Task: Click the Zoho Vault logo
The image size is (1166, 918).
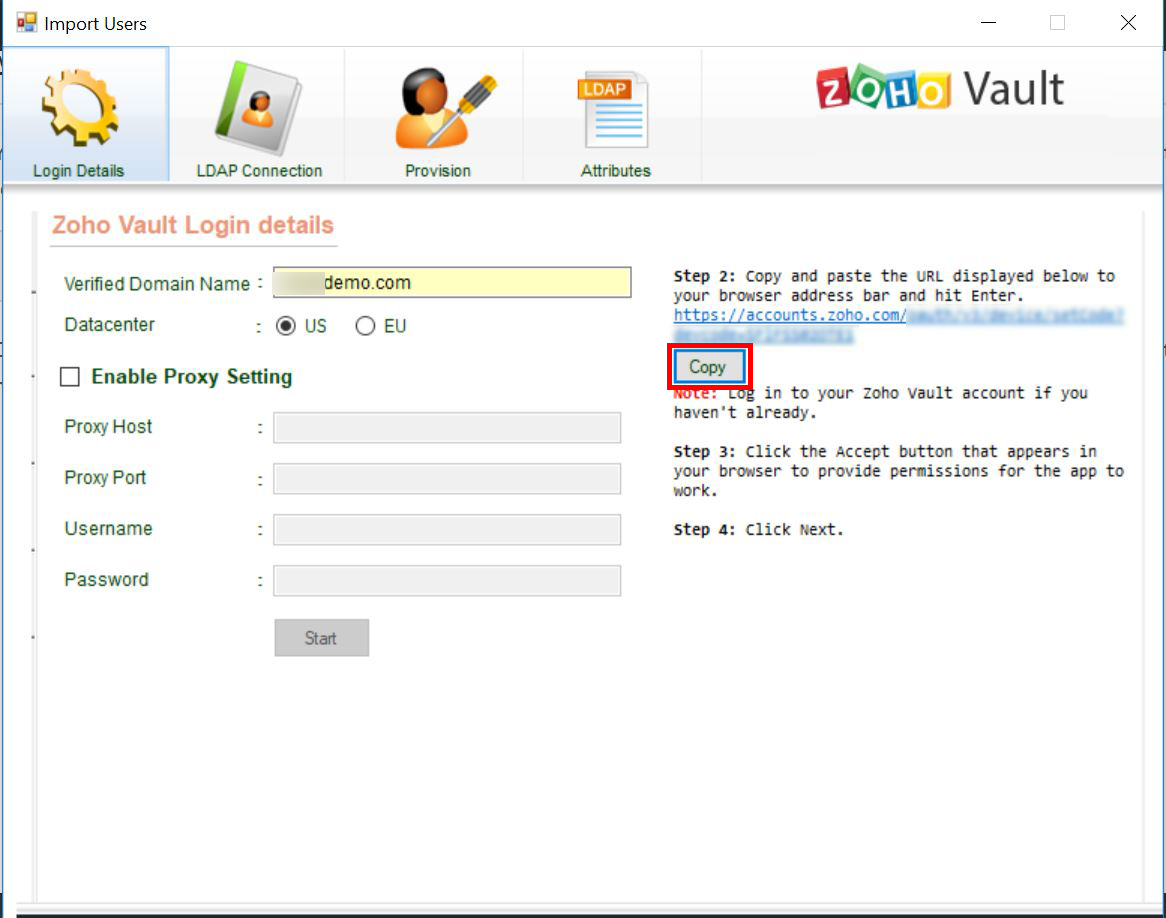Action: pyautogui.click(x=940, y=89)
